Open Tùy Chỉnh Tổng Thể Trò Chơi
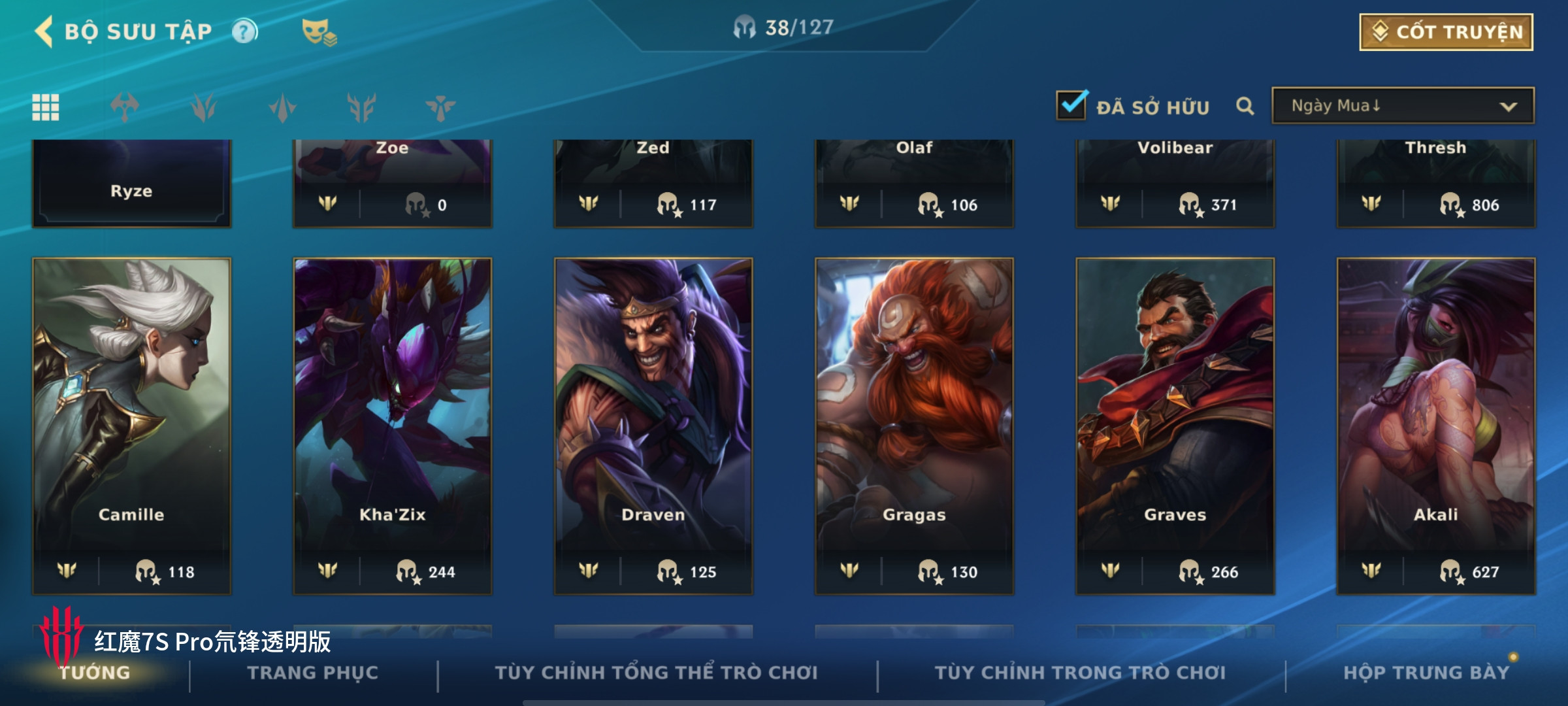This screenshot has height=706, width=1568. click(657, 673)
